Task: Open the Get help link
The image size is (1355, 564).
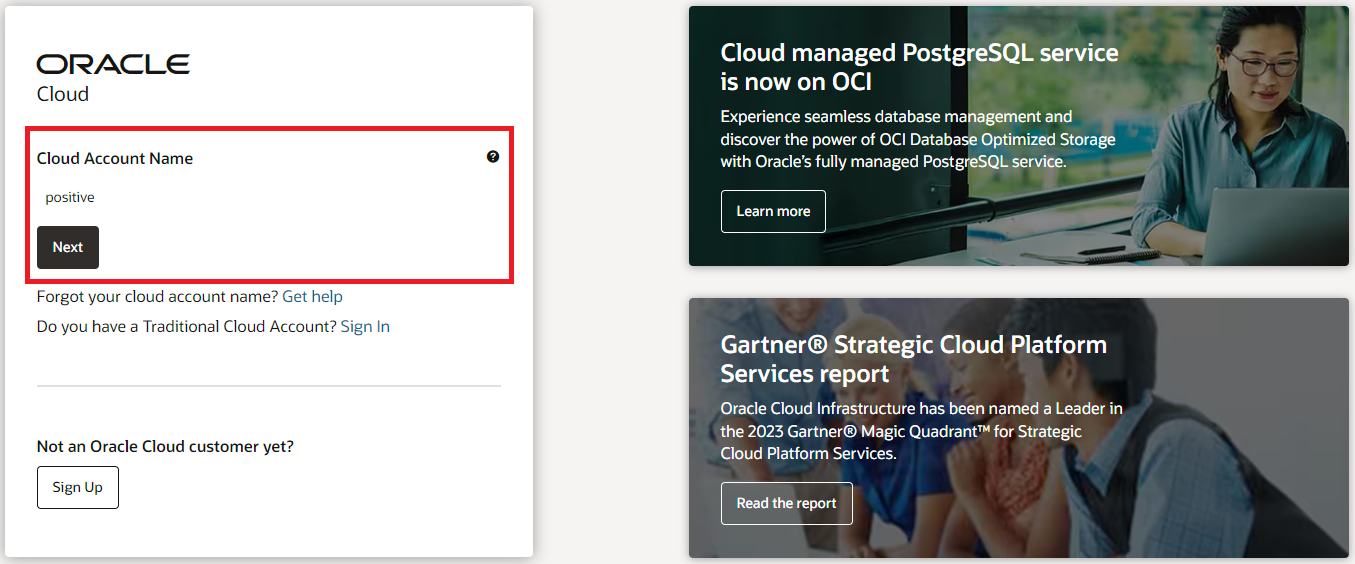Action: pyautogui.click(x=312, y=296)
